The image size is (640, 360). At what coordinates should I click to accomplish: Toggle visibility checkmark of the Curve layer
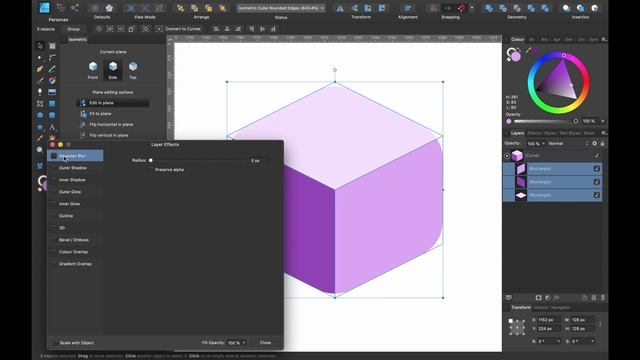[597, 156]
